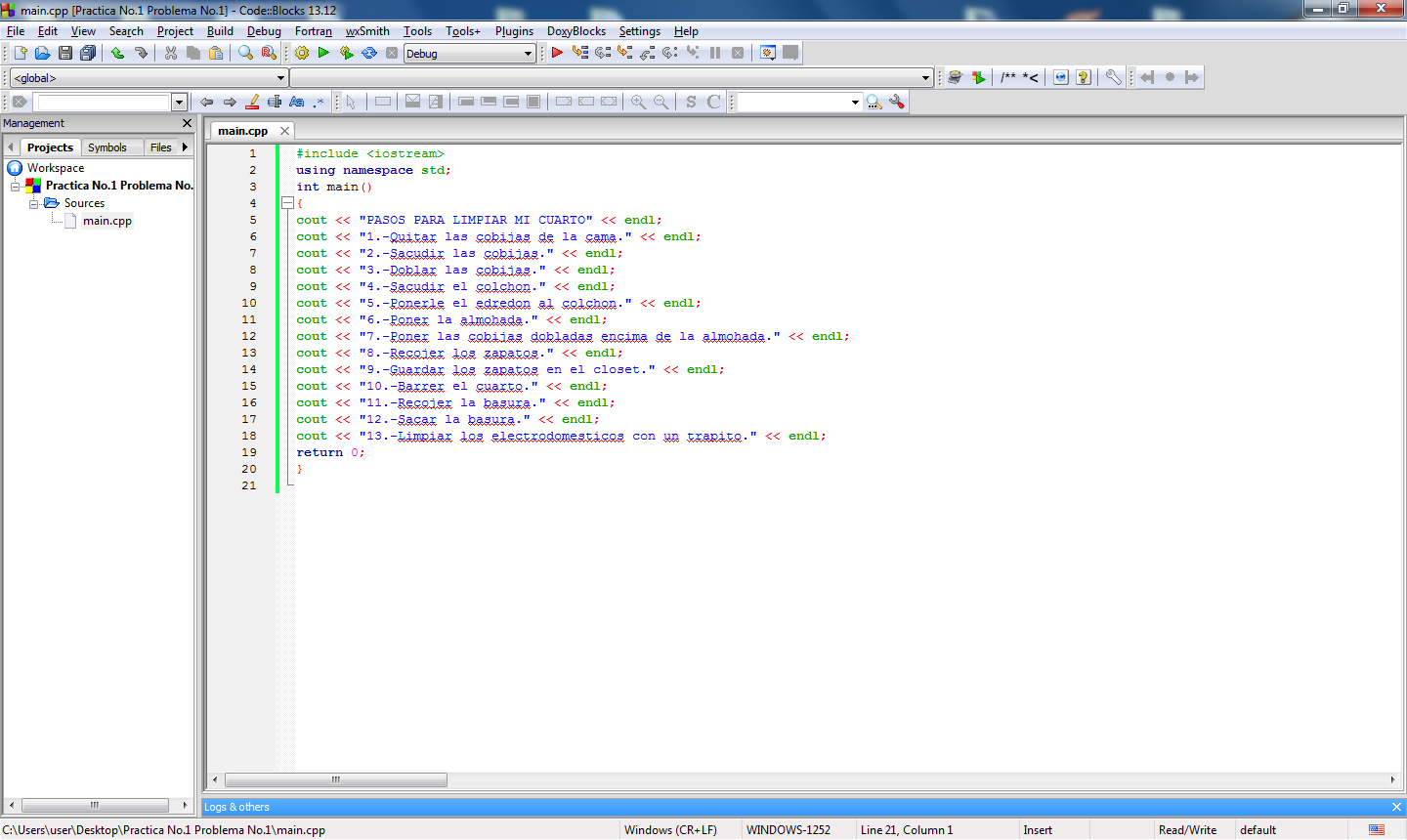Collapse the main function fold marker
Viewport: 1407px width, 840px height.
click(x=286, y=203)
